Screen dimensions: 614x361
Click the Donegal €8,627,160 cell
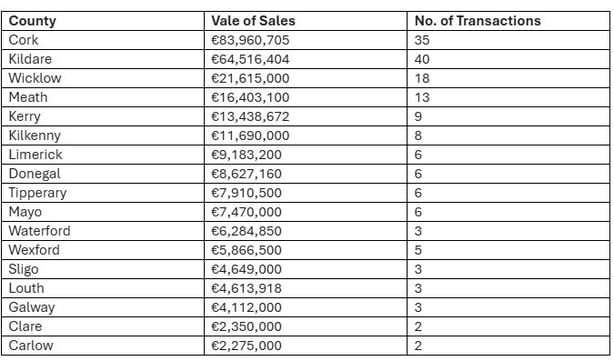(305, 173)
